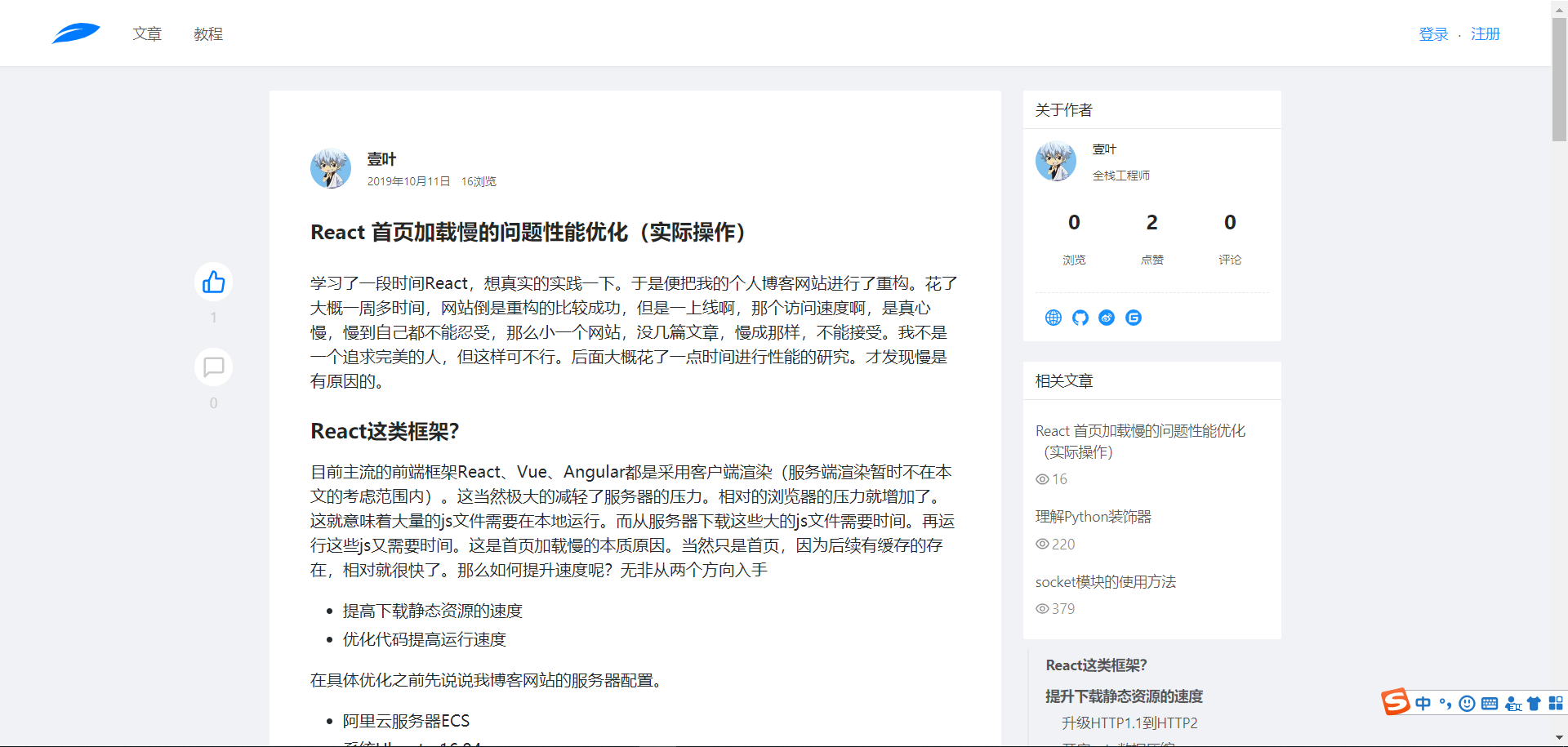Toggle Sogou Chinese punctuation mode
This screenshot has width=1568, height=747.
(x=1445, y=704)
